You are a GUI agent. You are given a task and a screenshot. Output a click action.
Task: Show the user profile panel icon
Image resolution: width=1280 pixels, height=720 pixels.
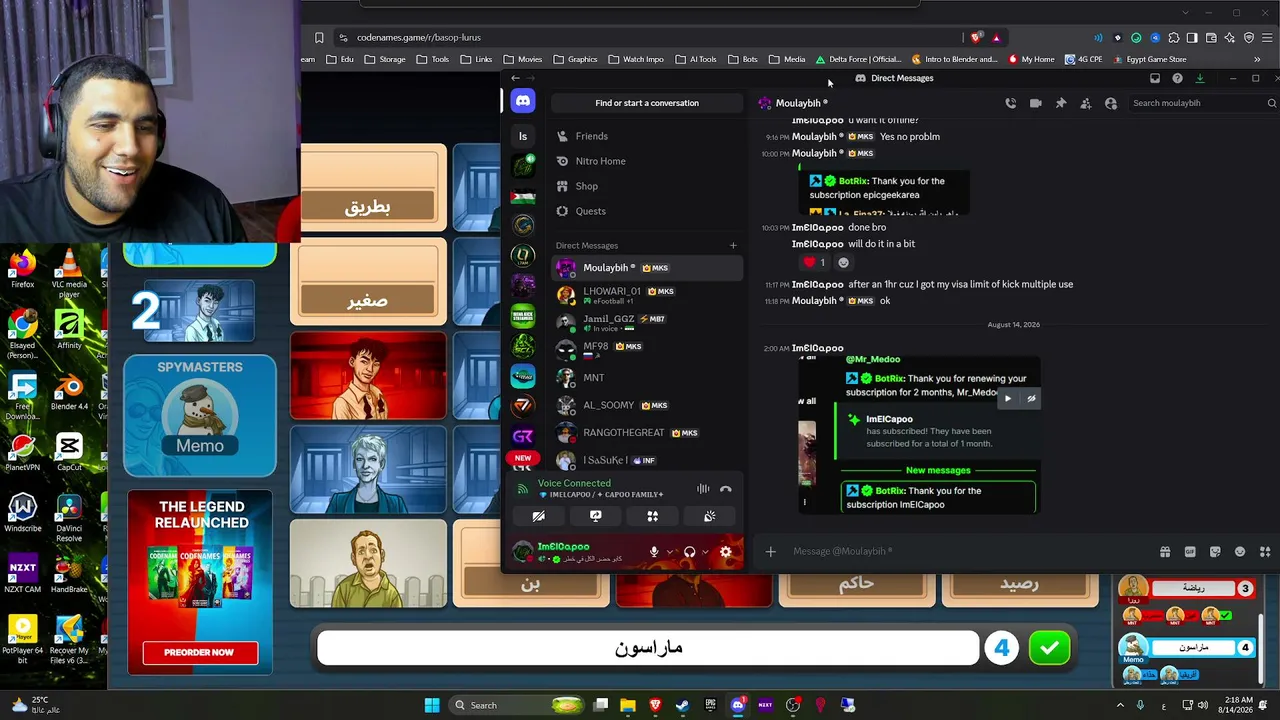click(1110, 103)
